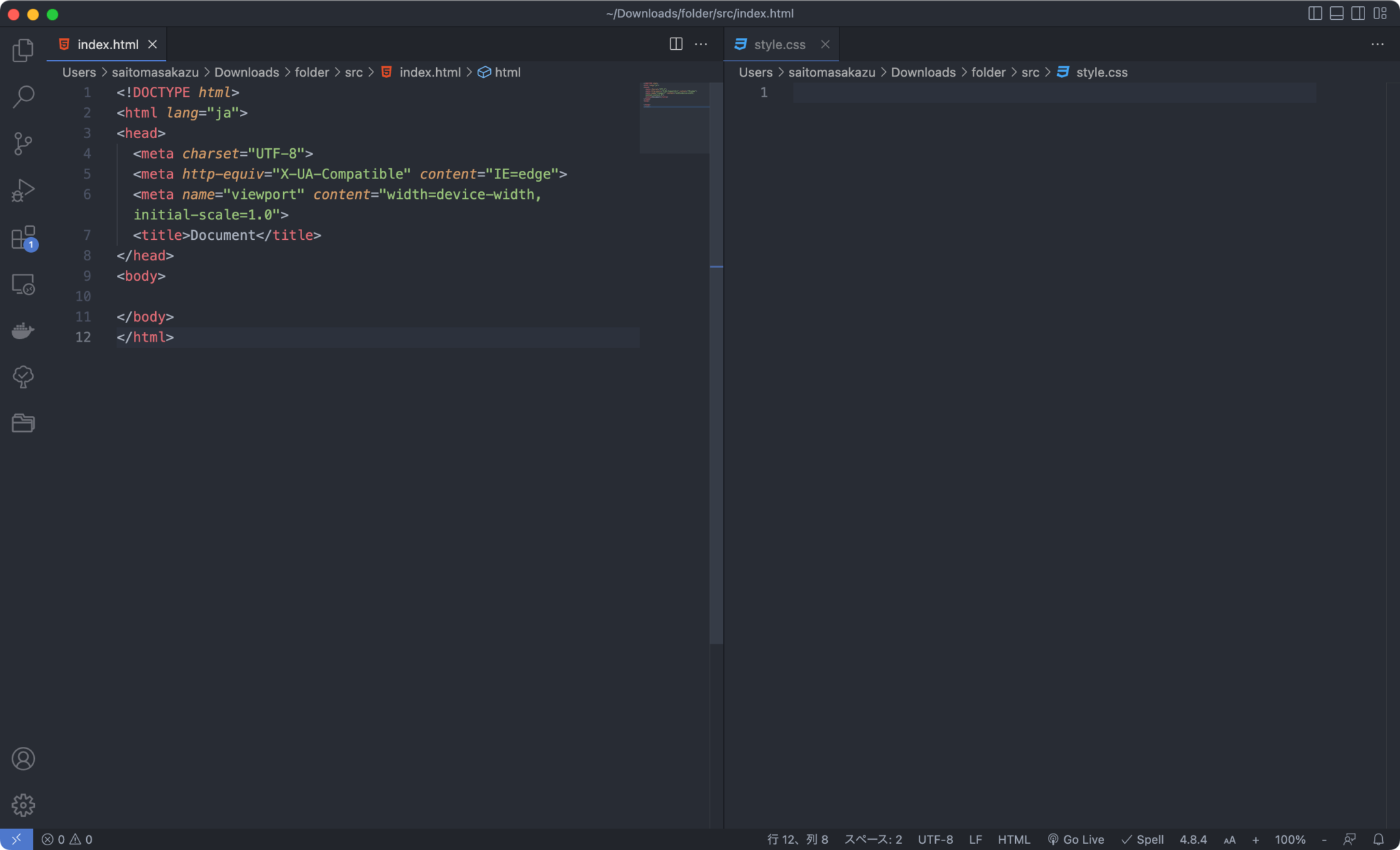Open the Run and Debug view
Viewport: 1400px width, 850px height.
click(x=23, y=190)
